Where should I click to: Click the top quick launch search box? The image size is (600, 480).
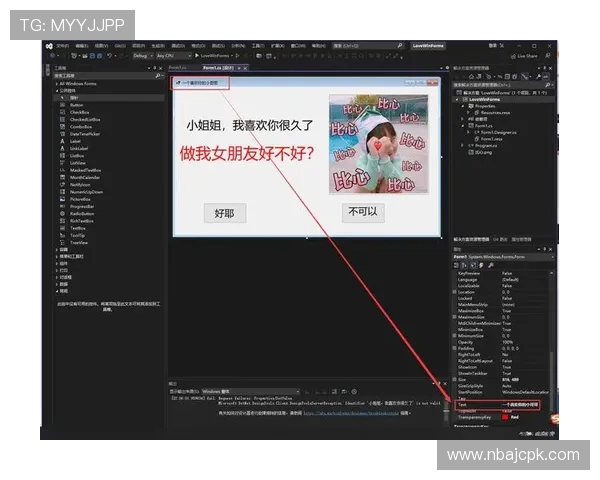tap(368, 46)
